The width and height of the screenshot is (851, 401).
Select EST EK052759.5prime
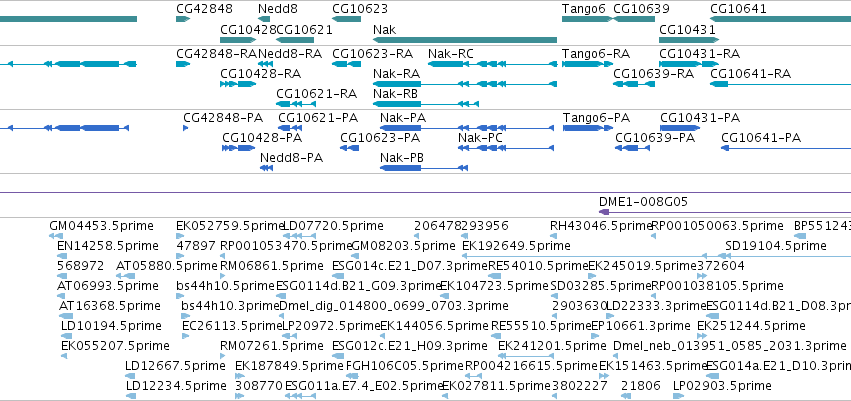(x=180, y=235)
